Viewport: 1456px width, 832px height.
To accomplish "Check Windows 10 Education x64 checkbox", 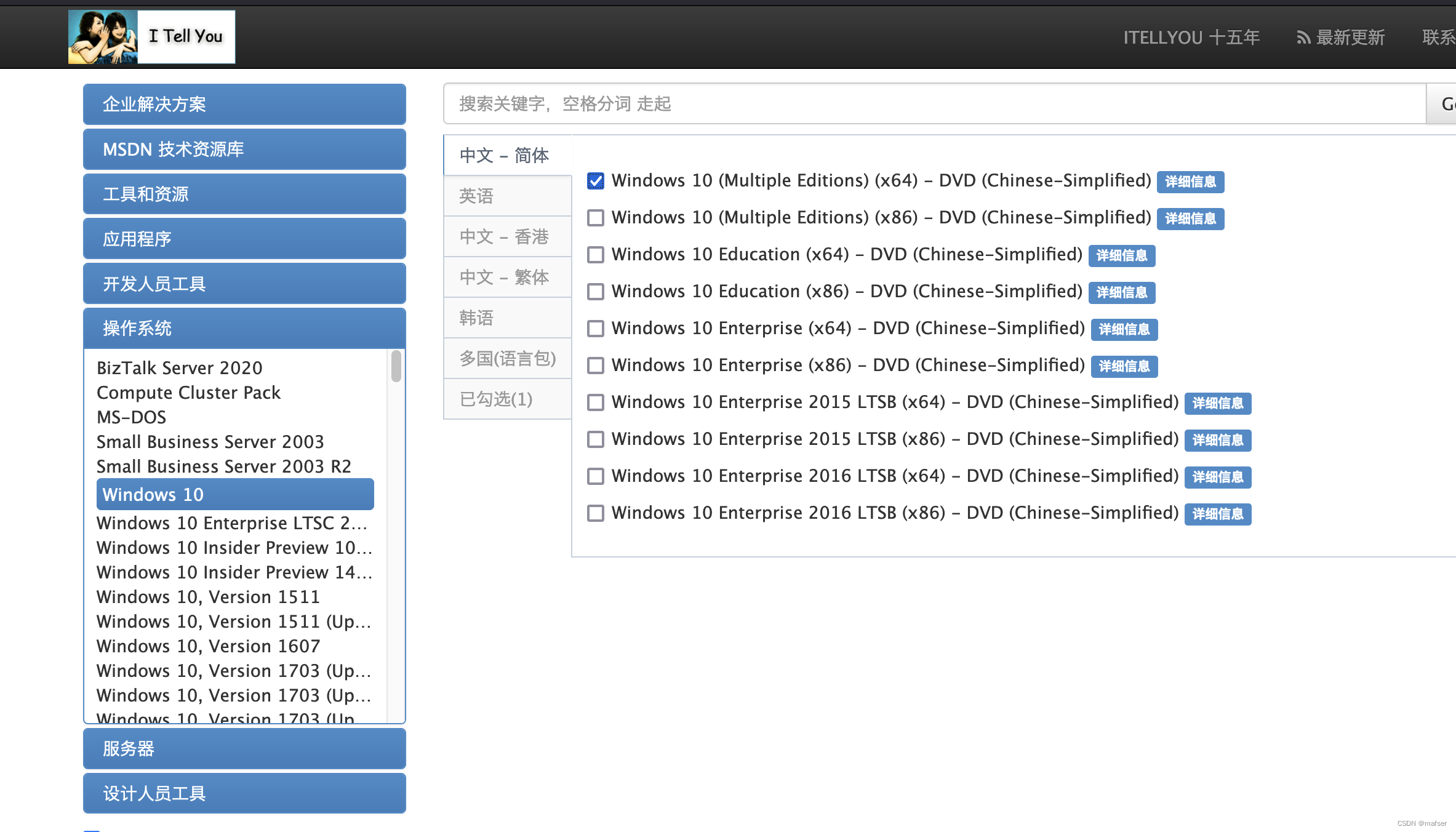I will [595, 255].
